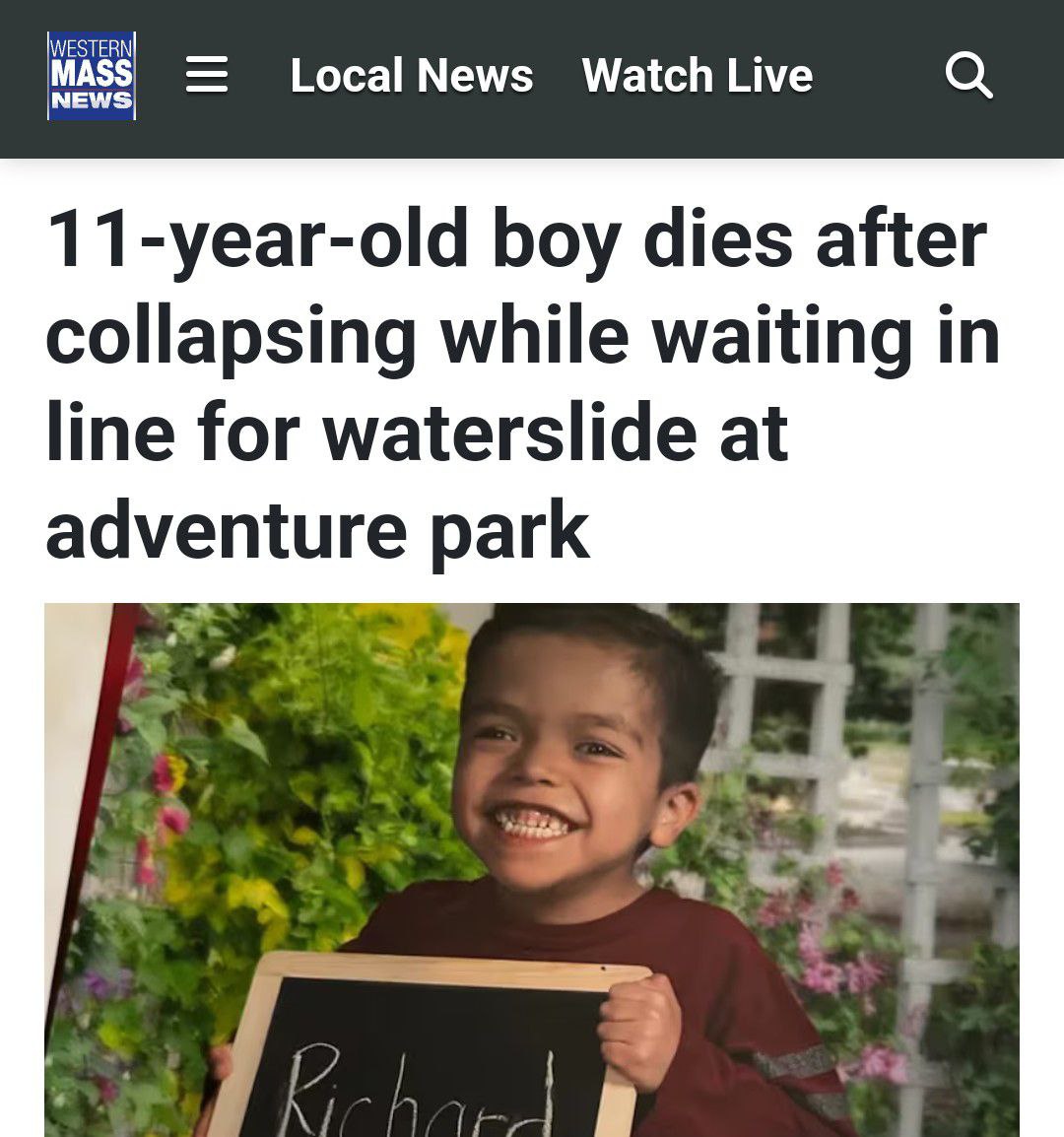Viewport: 1064px width, 1137px height.
Task: Click the word 'waterslide' in the headline
Action: [x=509, y=434]
